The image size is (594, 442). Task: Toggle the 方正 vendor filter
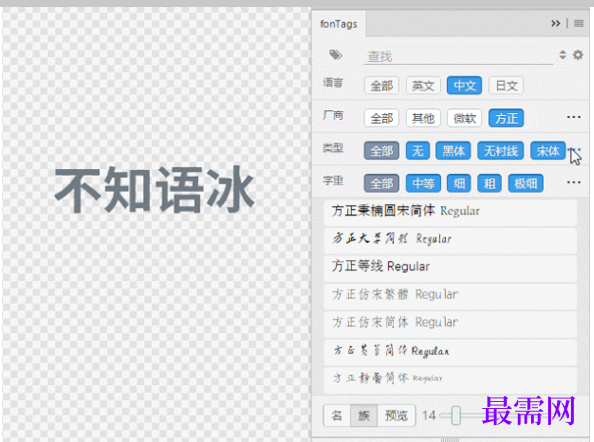click(506, 118)
